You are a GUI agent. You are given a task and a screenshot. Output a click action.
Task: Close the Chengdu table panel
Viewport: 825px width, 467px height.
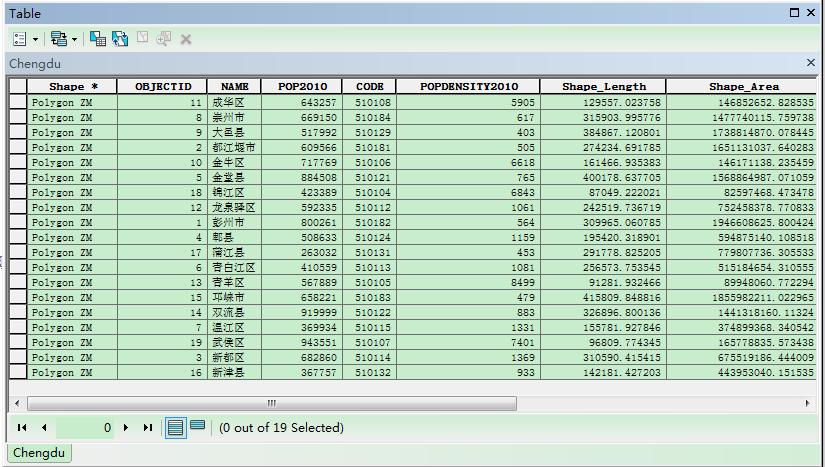click(811, 63)
